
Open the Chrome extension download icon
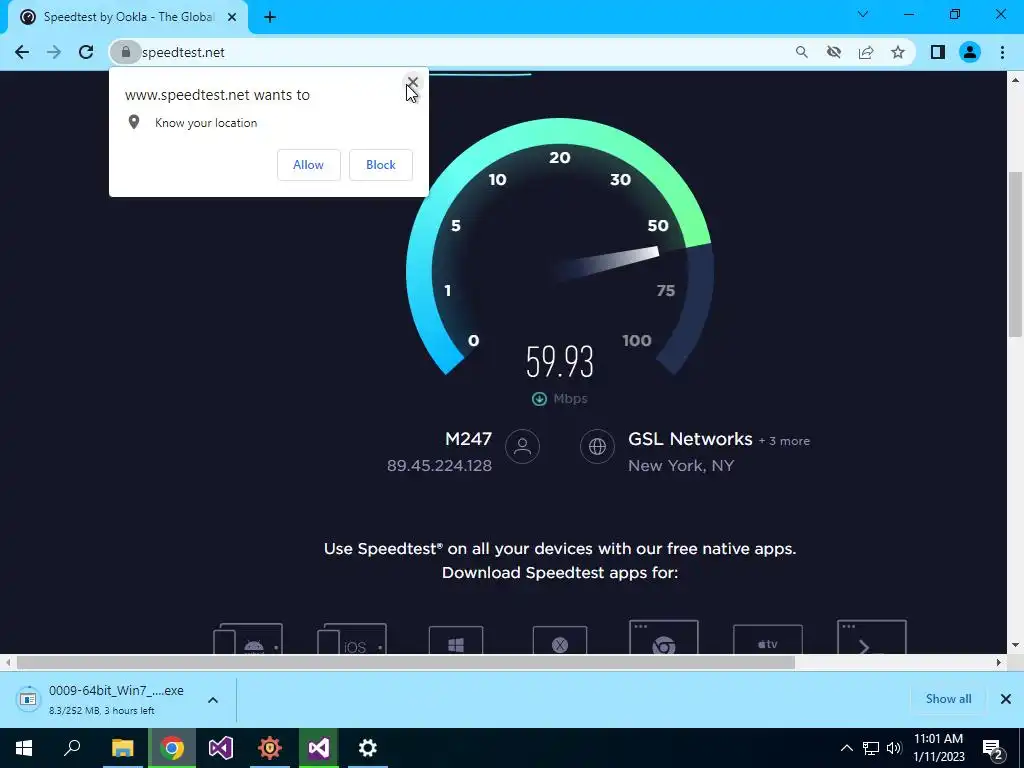(x=664, y=638)
